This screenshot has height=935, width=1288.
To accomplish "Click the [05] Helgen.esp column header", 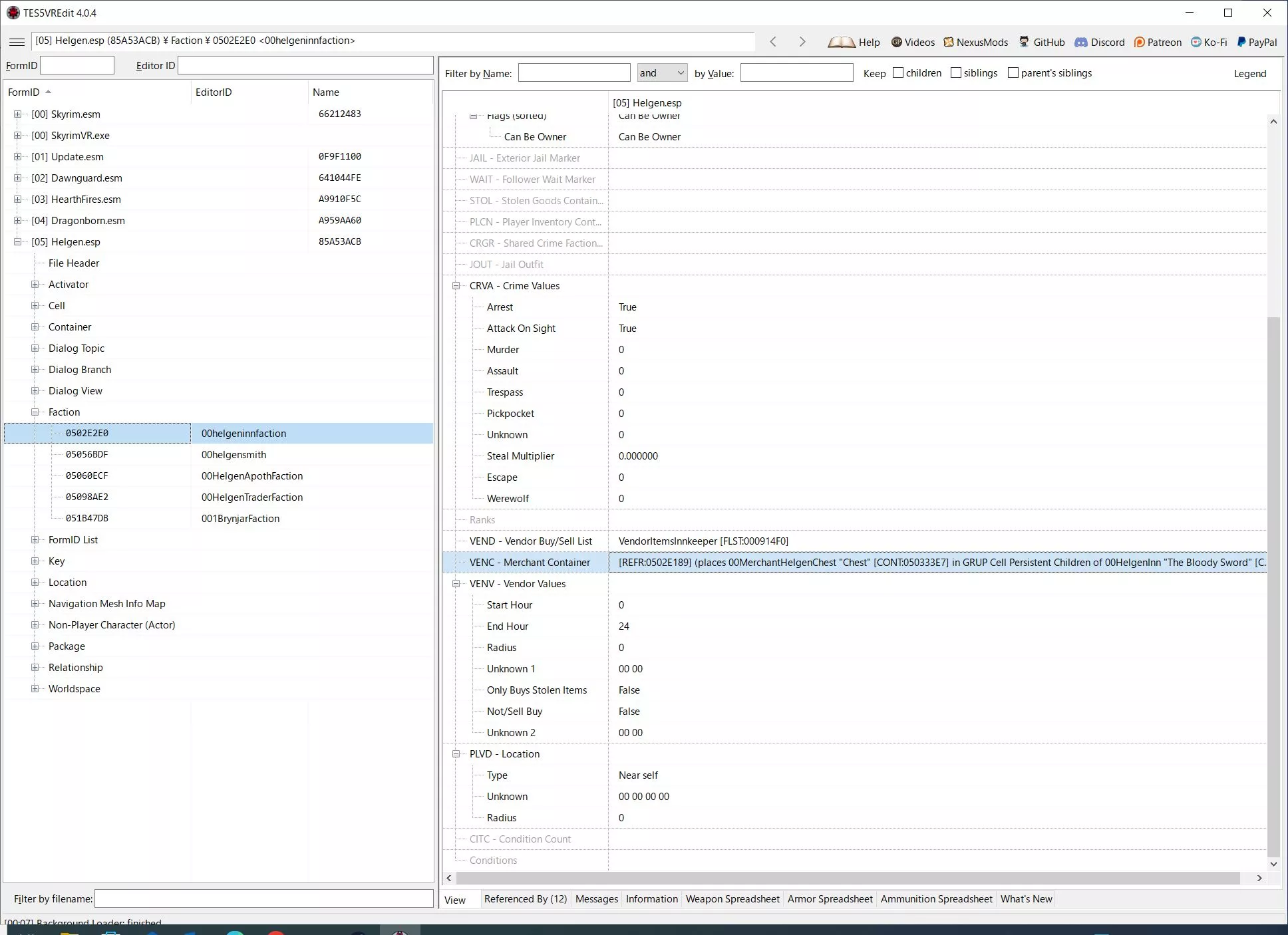I will click(938, 102).
